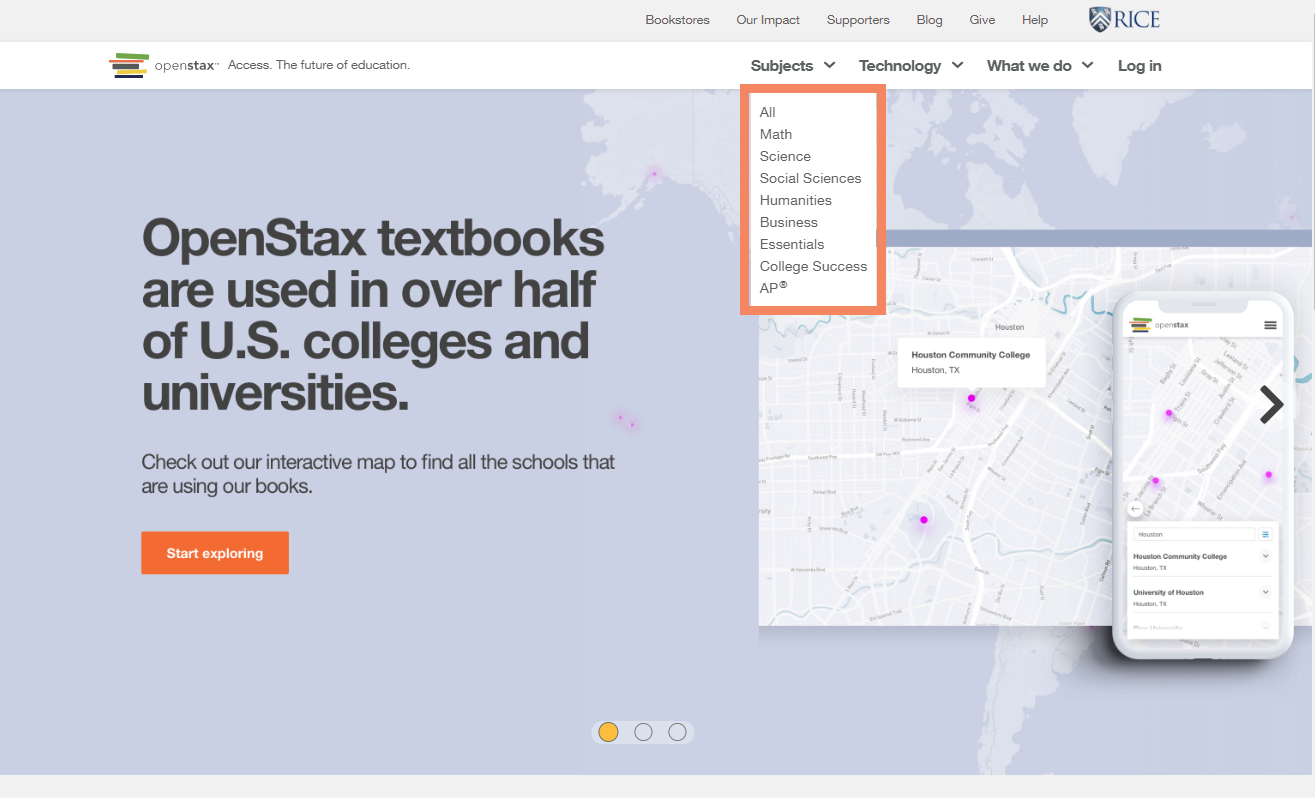Choose "Social Sciences" in the subjects menu
Screen dimensions: 1315x798
pos(810,178)
